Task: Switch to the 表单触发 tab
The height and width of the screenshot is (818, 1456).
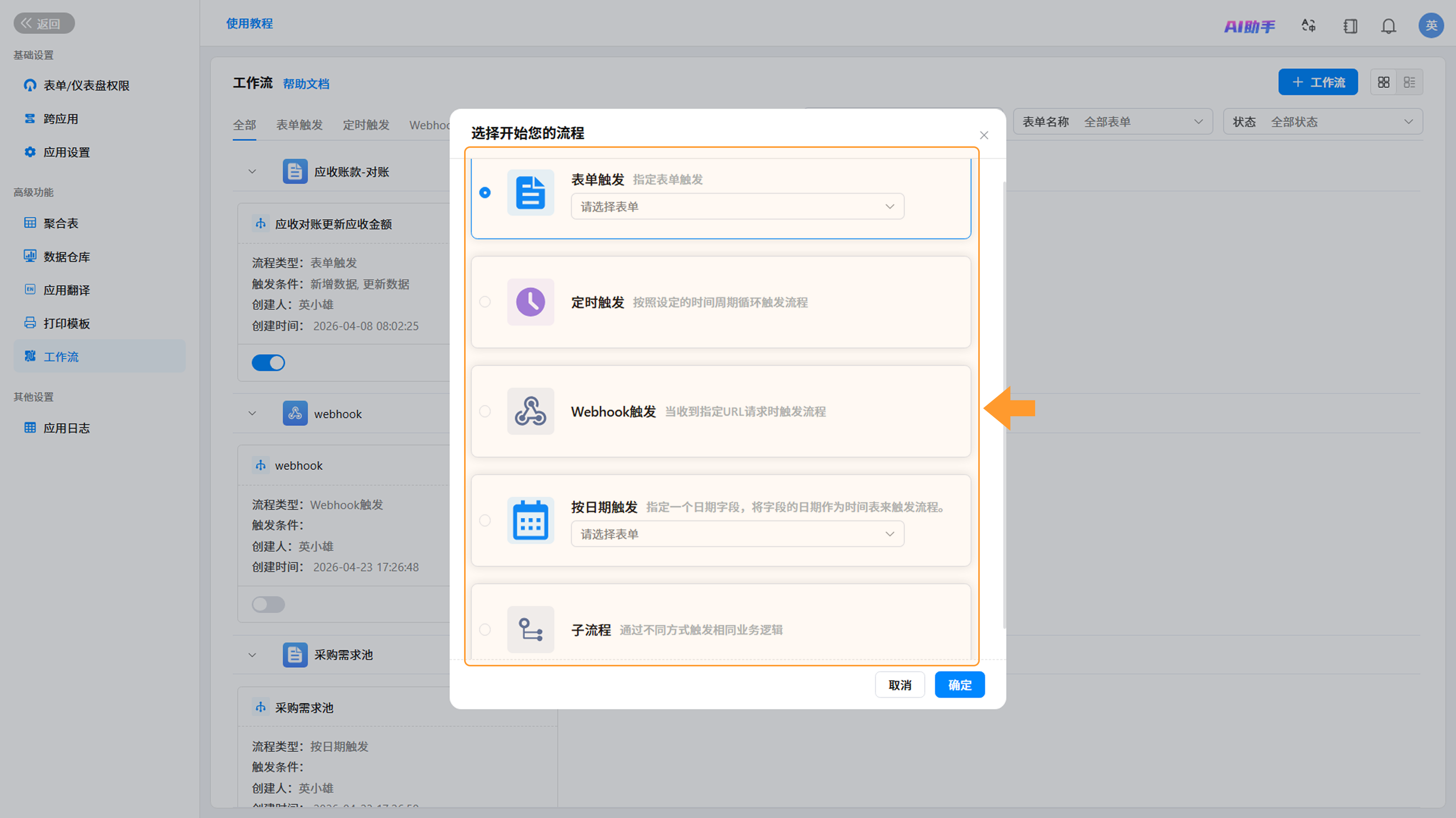Action: [300, 125]
